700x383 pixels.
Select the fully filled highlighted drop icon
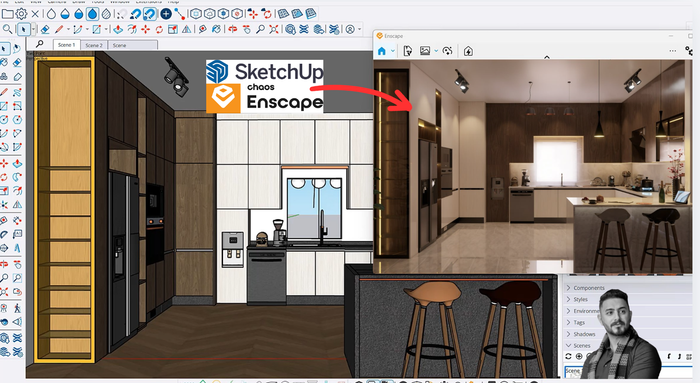coord(92,14)
